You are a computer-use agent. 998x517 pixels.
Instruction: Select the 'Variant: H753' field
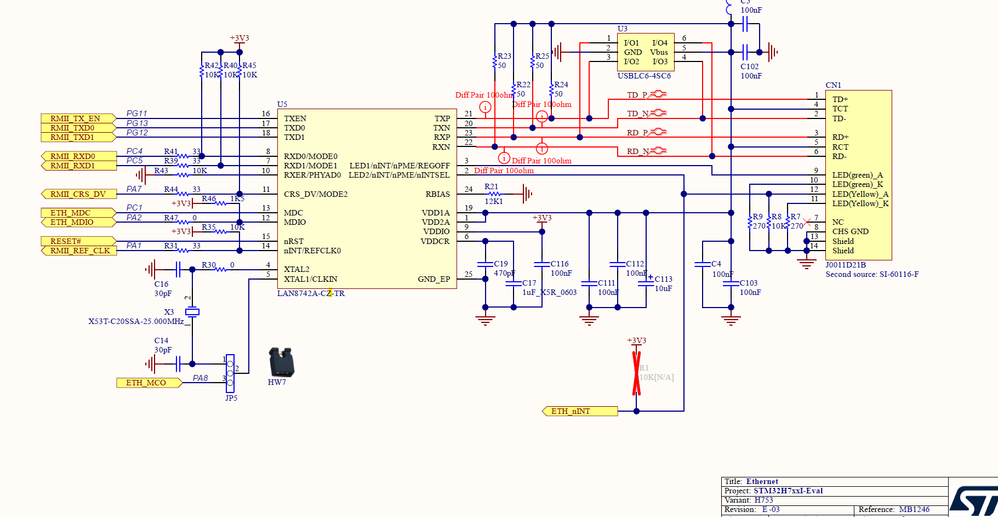point(749,500)
